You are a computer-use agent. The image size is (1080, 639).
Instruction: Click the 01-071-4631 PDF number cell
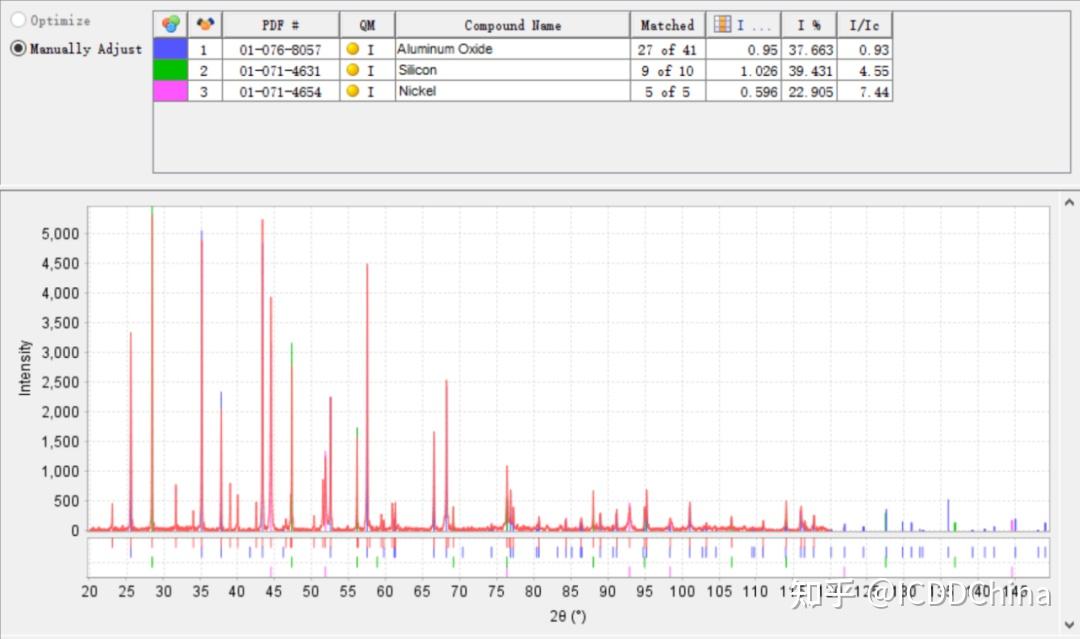pos(280,70)
